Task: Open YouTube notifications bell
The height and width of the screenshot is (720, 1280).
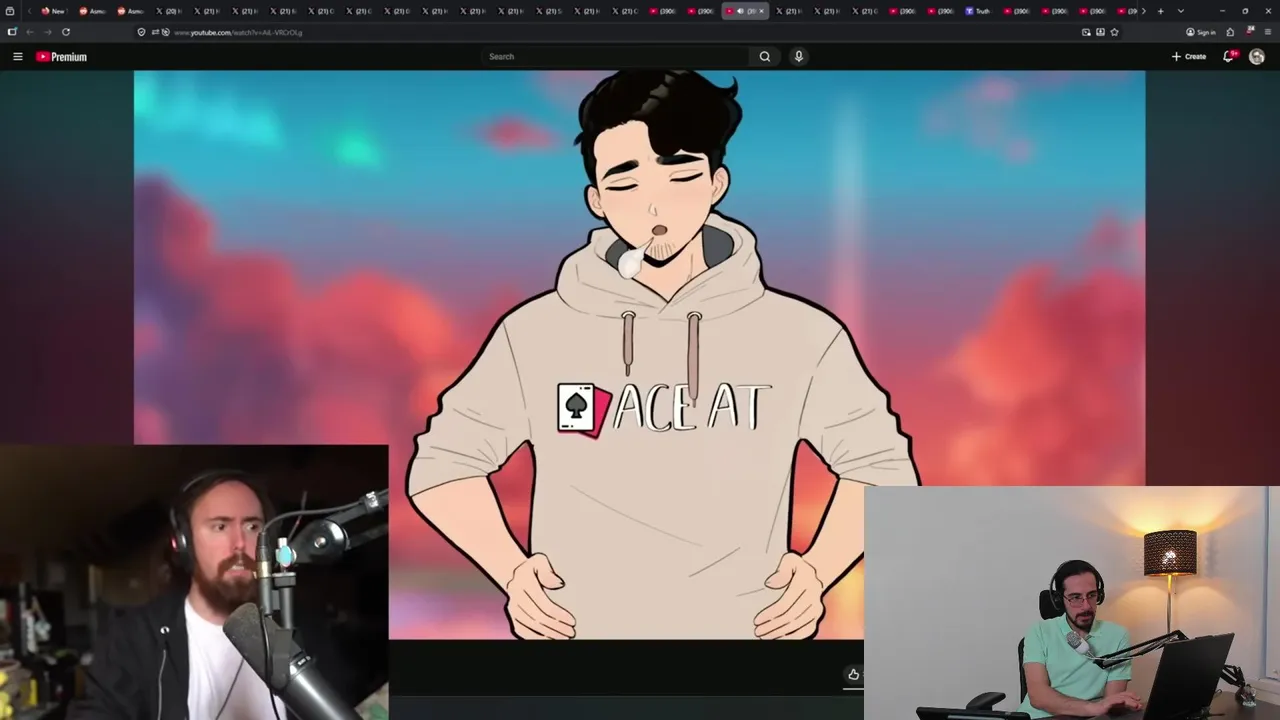Action: click(1229, 57)
